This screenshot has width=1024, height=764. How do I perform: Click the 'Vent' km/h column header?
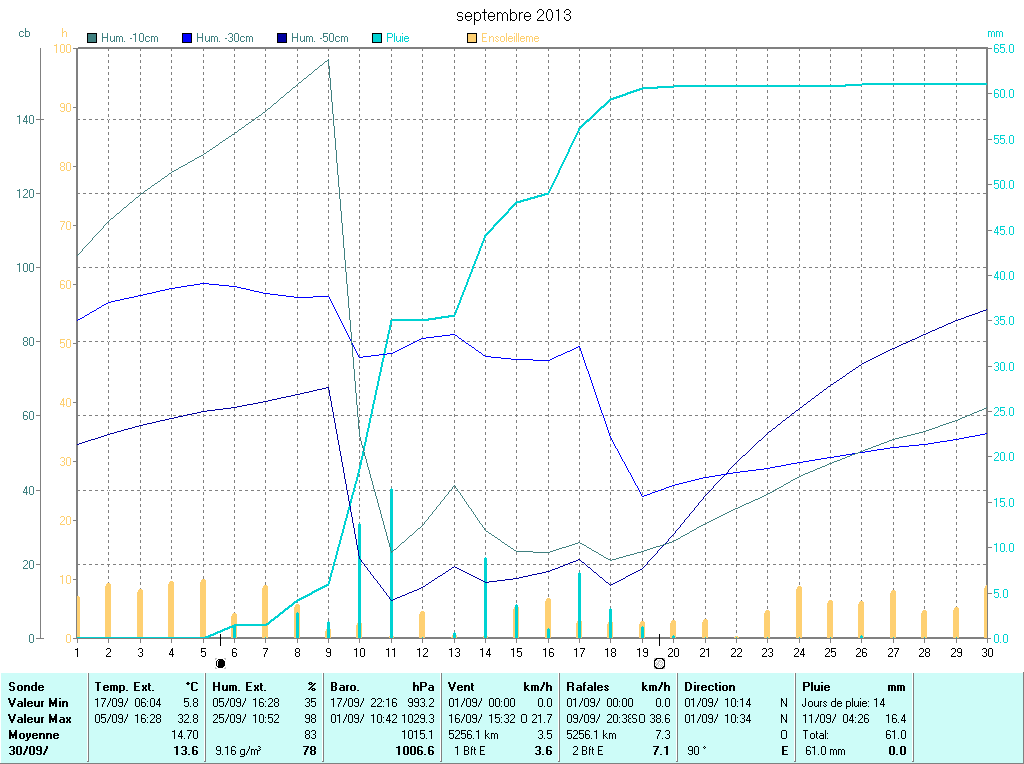click(462, 687)
